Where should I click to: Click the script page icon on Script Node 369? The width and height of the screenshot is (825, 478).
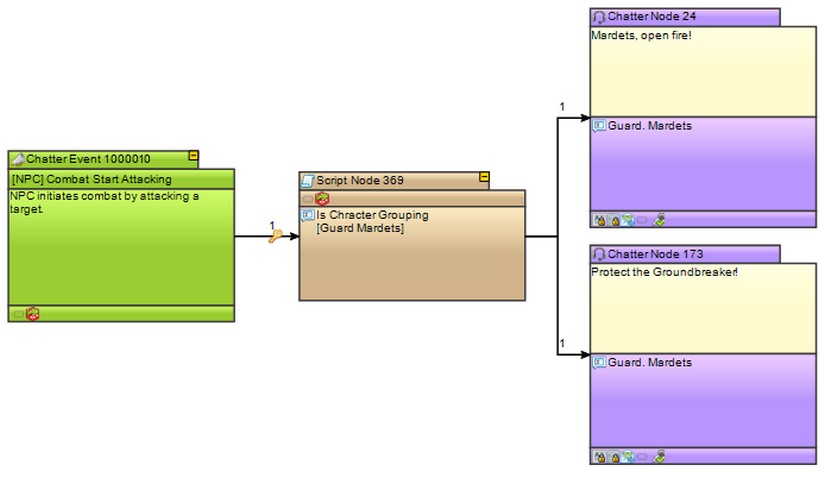[308, 180]
